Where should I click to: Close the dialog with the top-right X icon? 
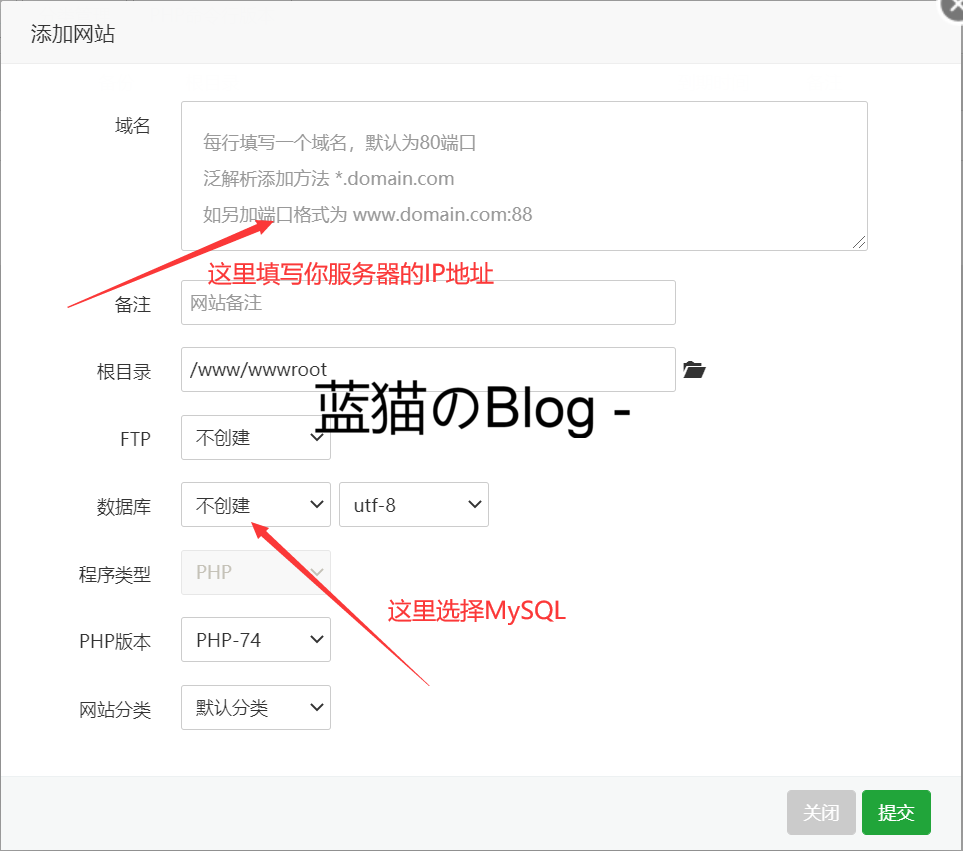tap(953, 7)
